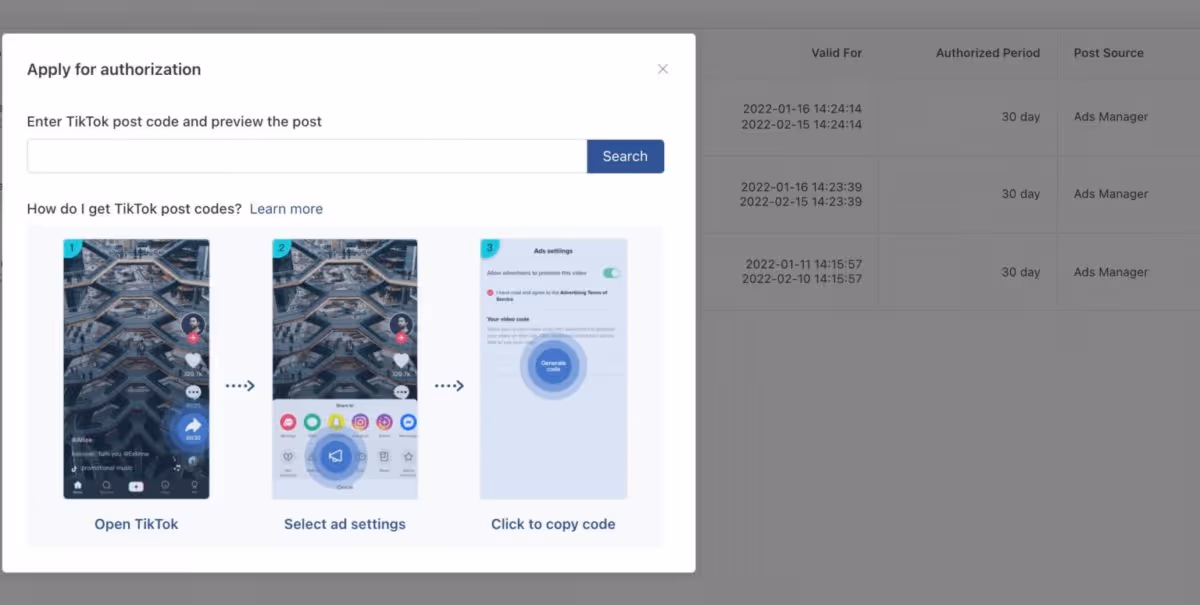Click the 'How do I get TikTok post codes?' text

tap(135, 209)
